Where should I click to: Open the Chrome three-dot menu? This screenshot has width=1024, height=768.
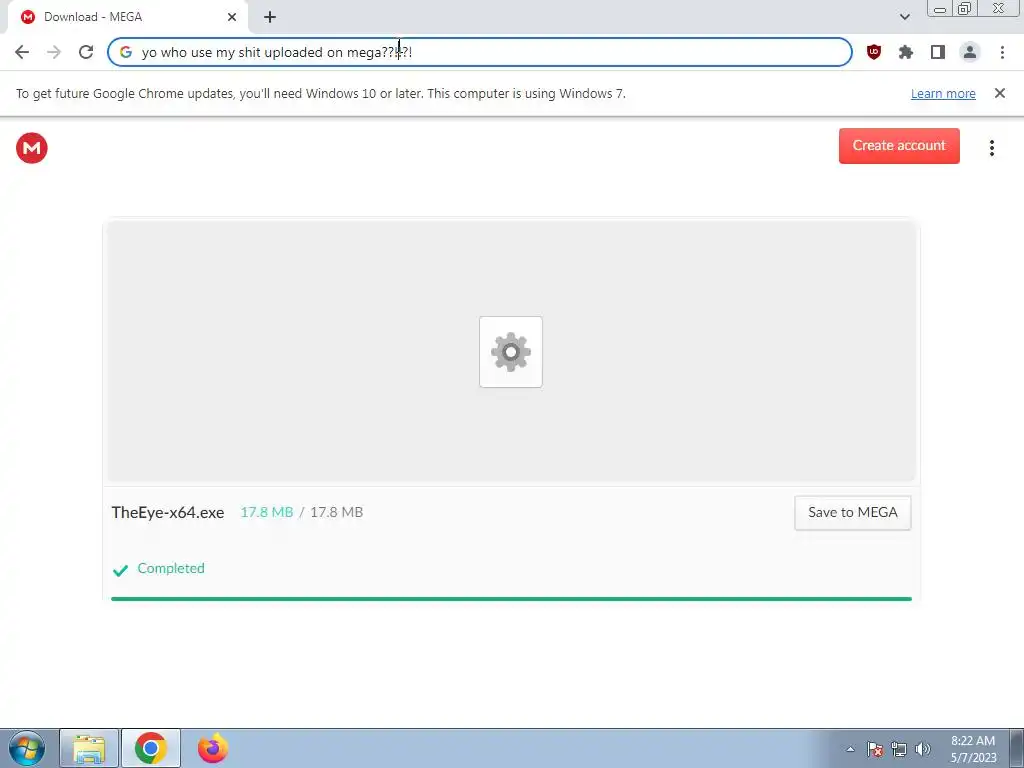pos(1002,52)
